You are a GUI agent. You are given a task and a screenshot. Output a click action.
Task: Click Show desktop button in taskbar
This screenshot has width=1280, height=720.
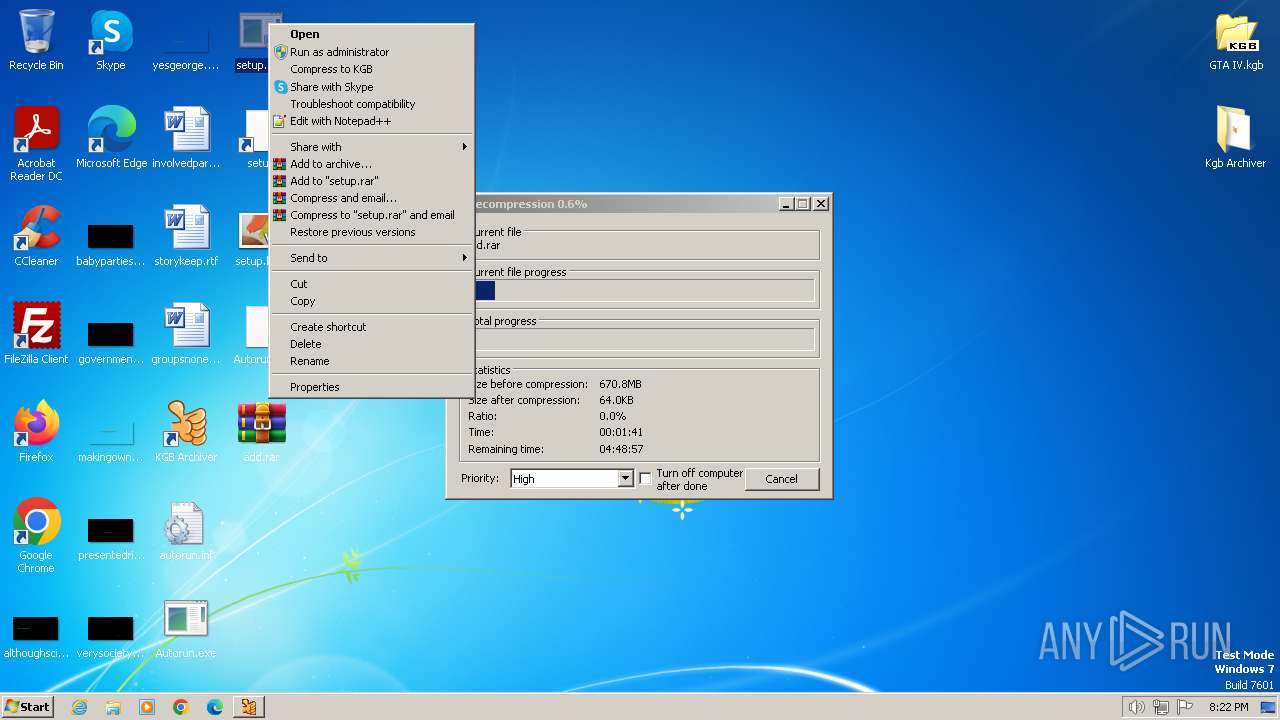point(1269,707)
